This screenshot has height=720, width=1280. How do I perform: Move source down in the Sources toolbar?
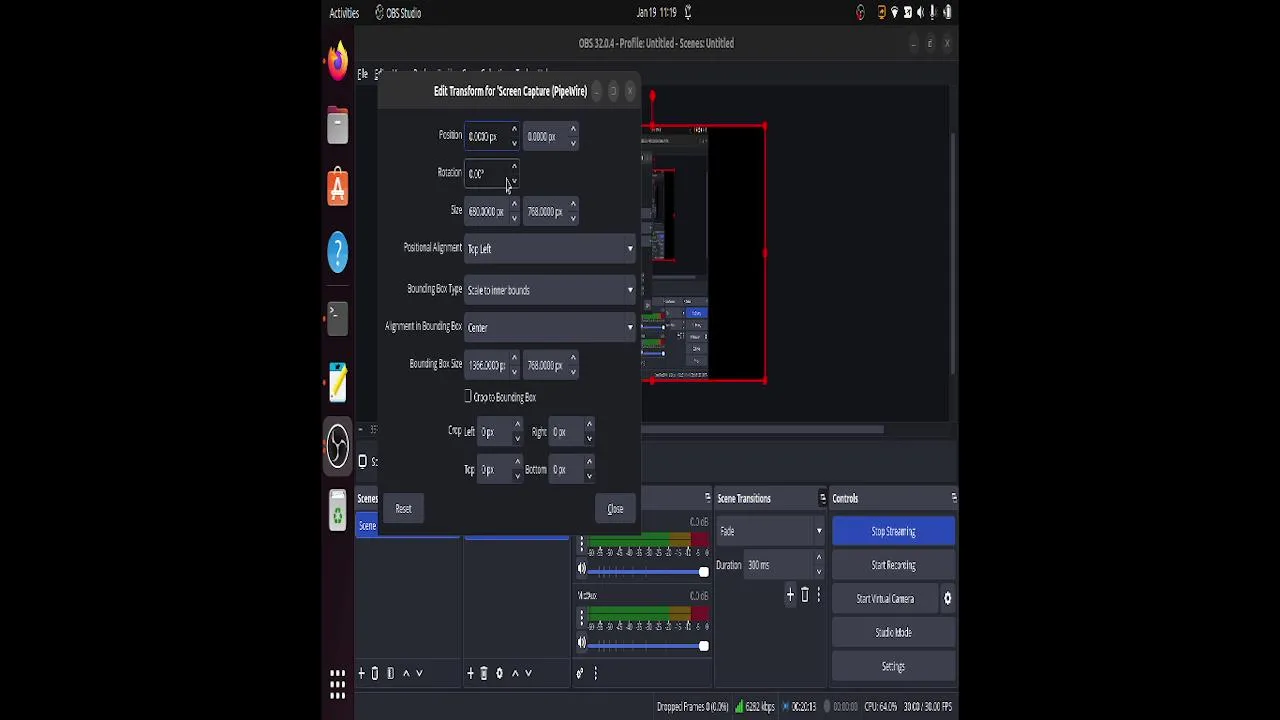[x=528, y=673]
